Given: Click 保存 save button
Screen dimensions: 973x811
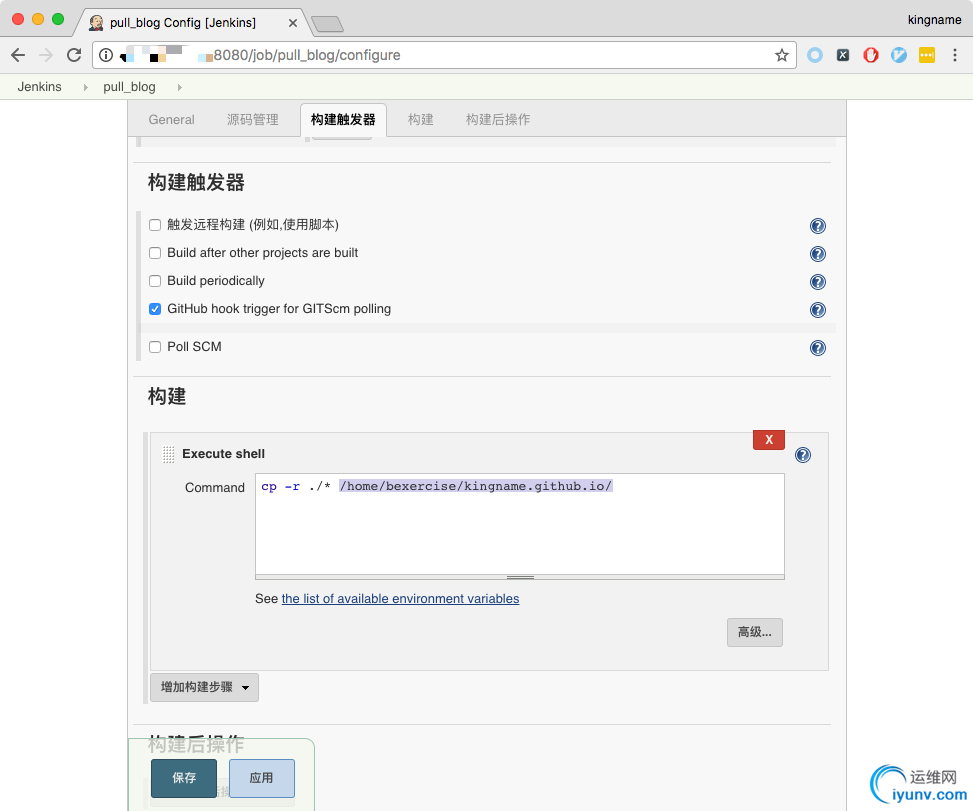Looking at the screenshot, I should click(184, 778).
